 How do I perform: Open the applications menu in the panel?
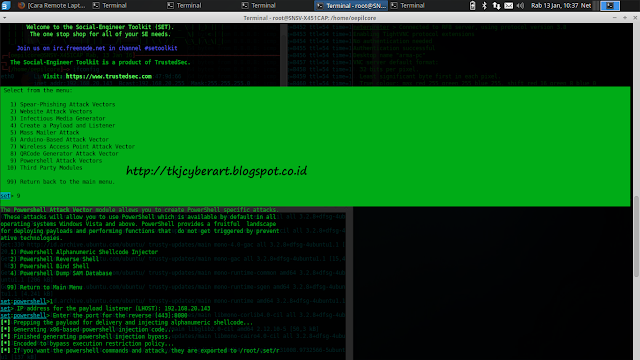[x=5, y=5]
